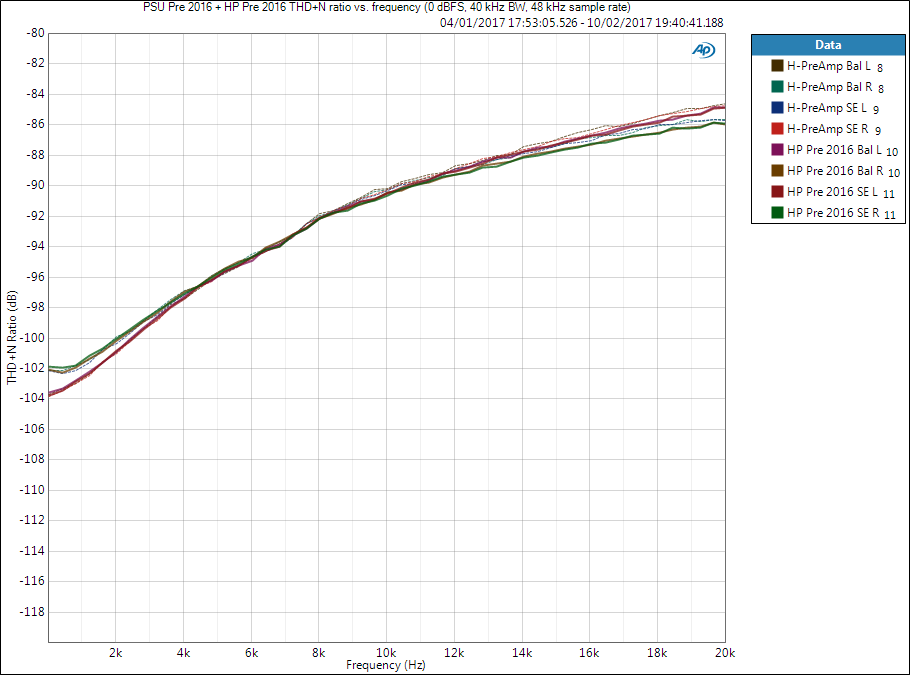Click the 2k x-axis tick label
Viewport: 910px width, 675px height.
tap(115, 653)
